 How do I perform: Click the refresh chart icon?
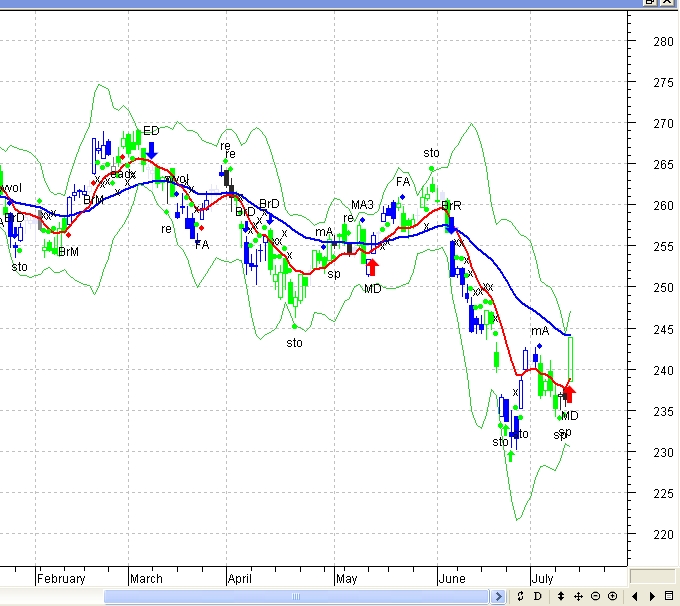tap(520, 597)
